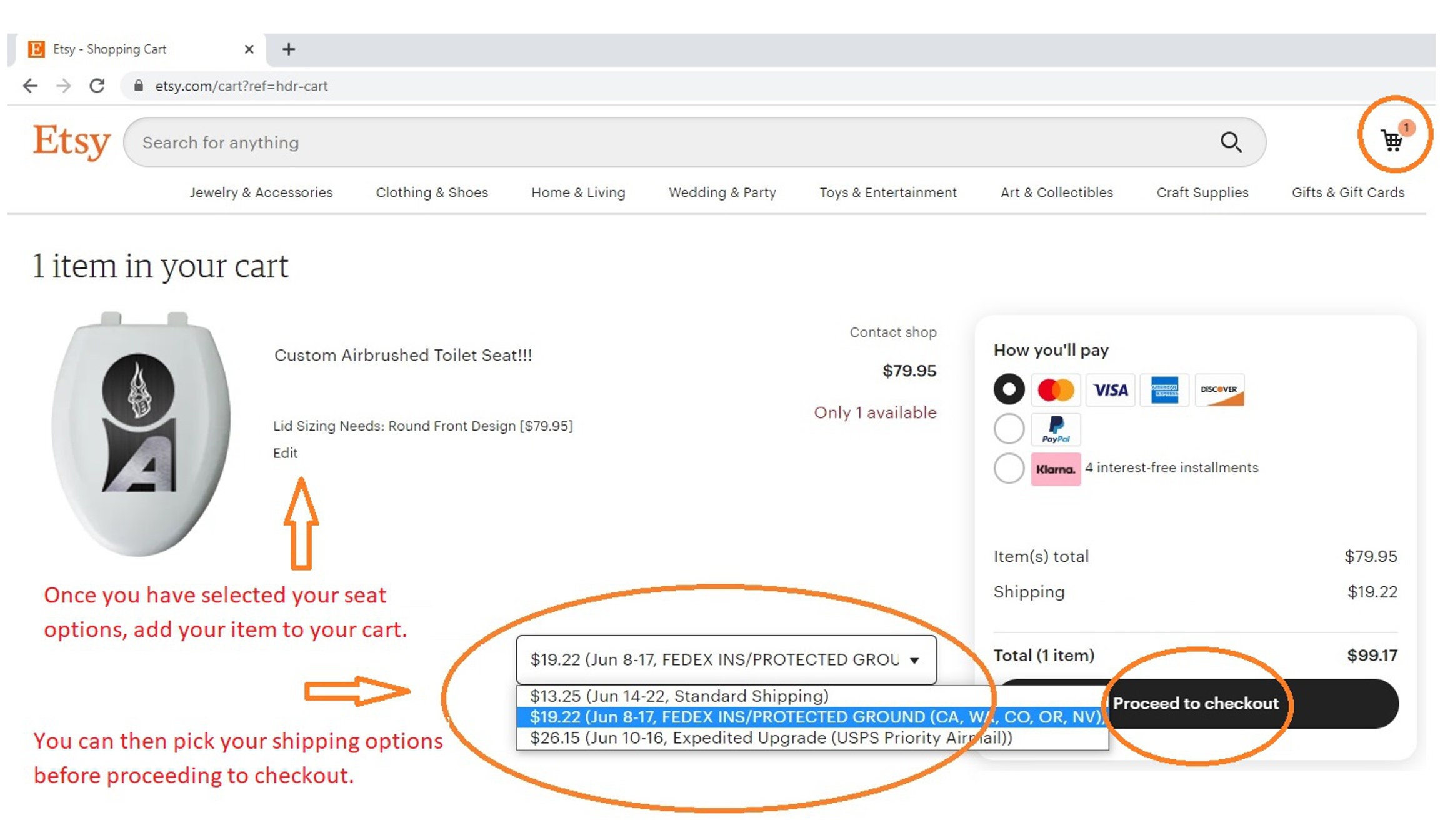Click the PayPal logo
Screen dimensions: 1440x840
pyautogui.click(x=1056, y=429)
